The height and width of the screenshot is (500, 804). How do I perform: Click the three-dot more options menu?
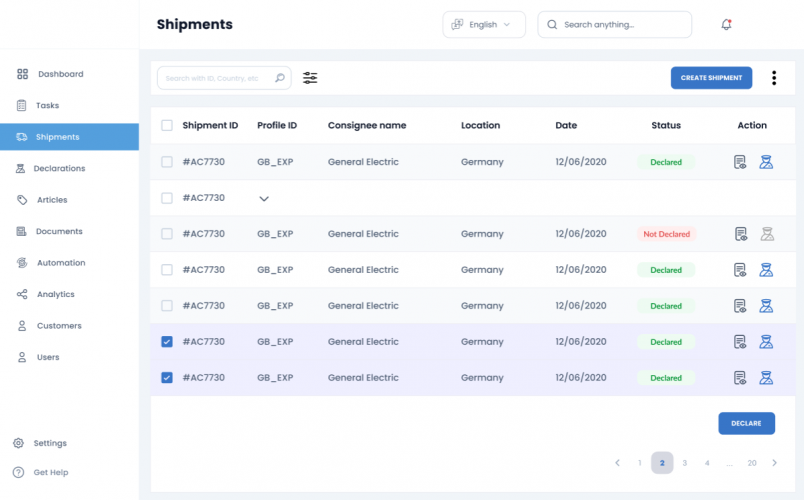[774, 78]
